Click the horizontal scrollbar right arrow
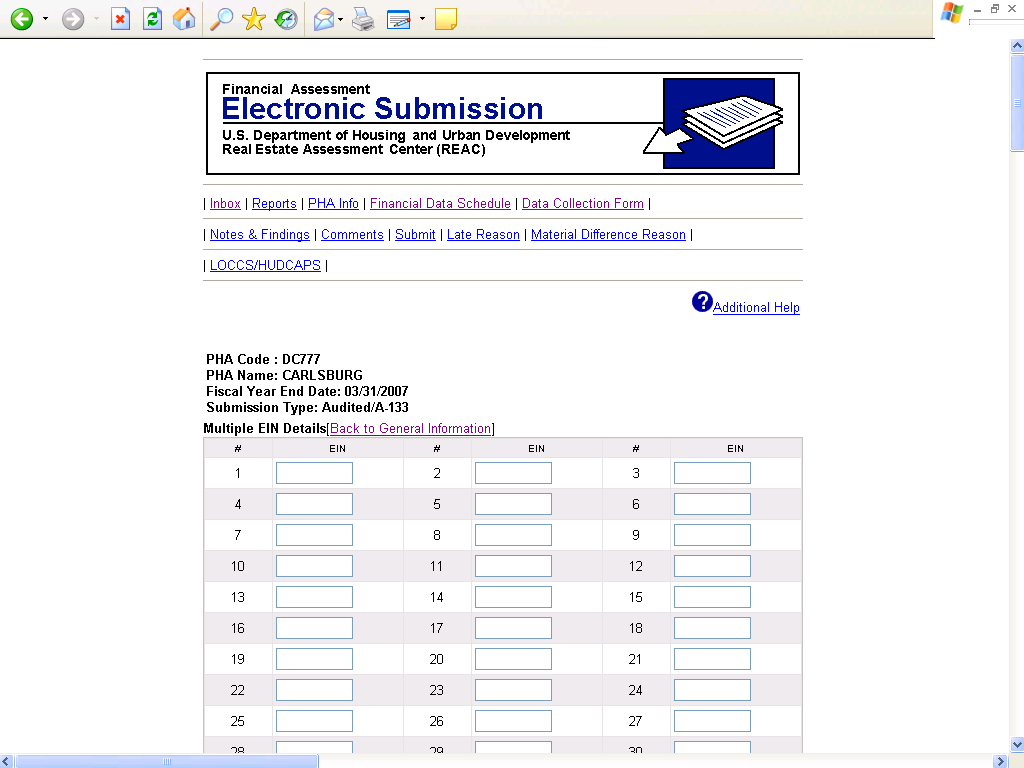 (x=1000, y=761)
